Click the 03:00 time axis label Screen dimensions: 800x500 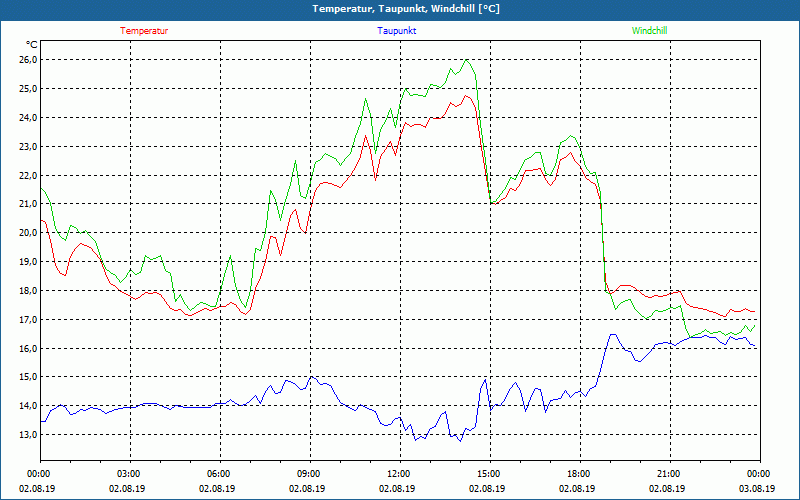click(x=130, y=474)
